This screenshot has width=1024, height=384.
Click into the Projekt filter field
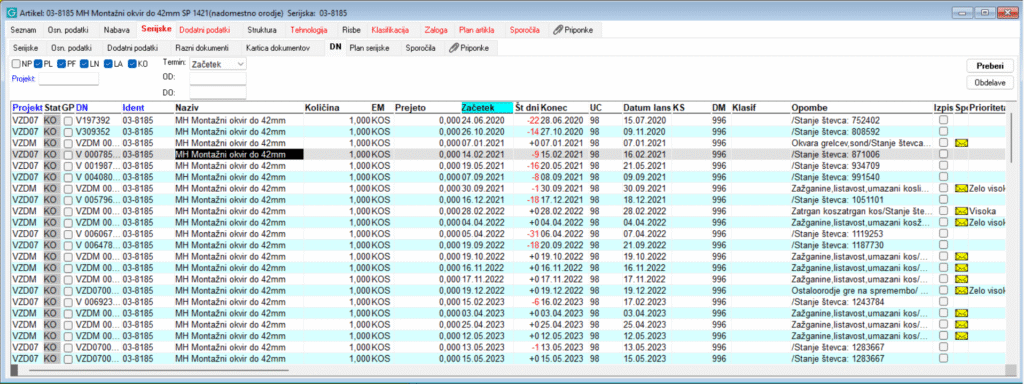pyautogui.click(x=69, y=79)
